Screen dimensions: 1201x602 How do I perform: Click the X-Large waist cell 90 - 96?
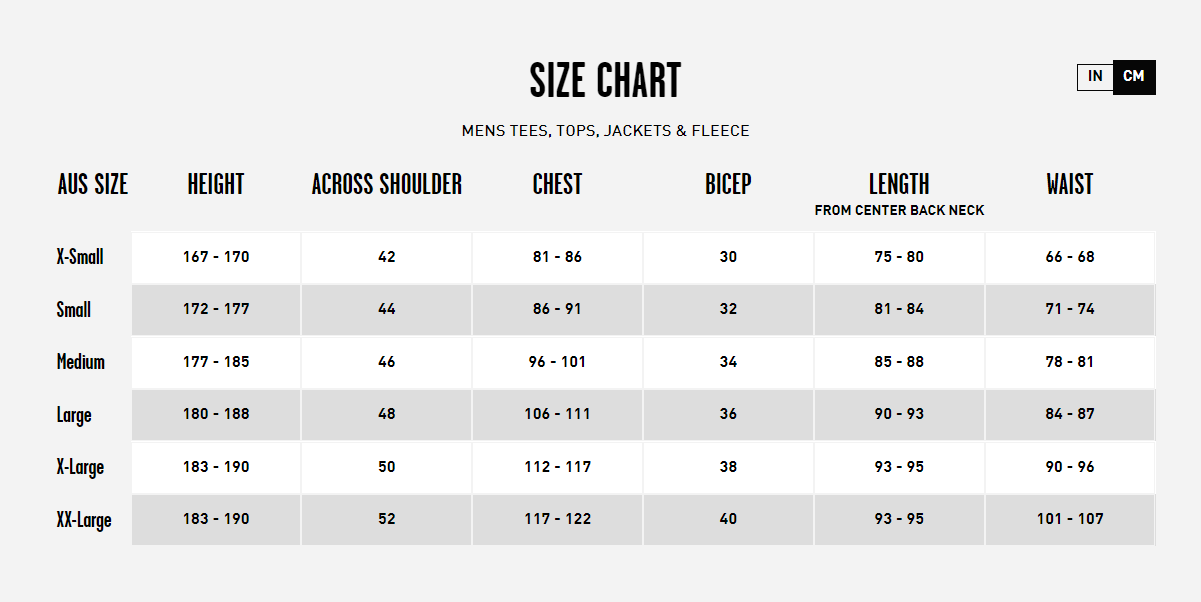pos(1070,467)
